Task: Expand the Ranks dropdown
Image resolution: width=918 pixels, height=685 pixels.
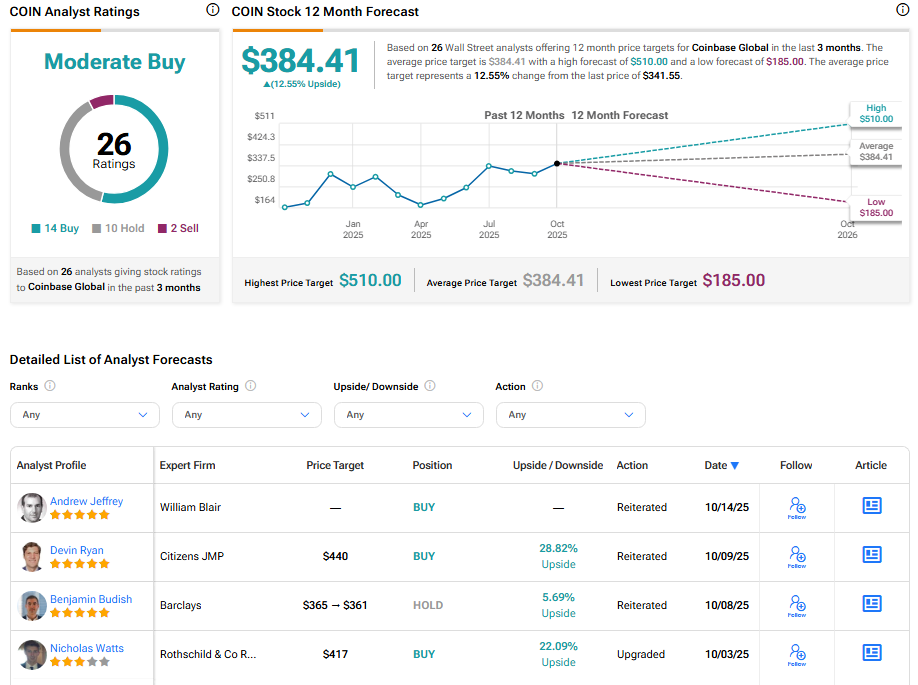Action: click(x=84, y=415)
